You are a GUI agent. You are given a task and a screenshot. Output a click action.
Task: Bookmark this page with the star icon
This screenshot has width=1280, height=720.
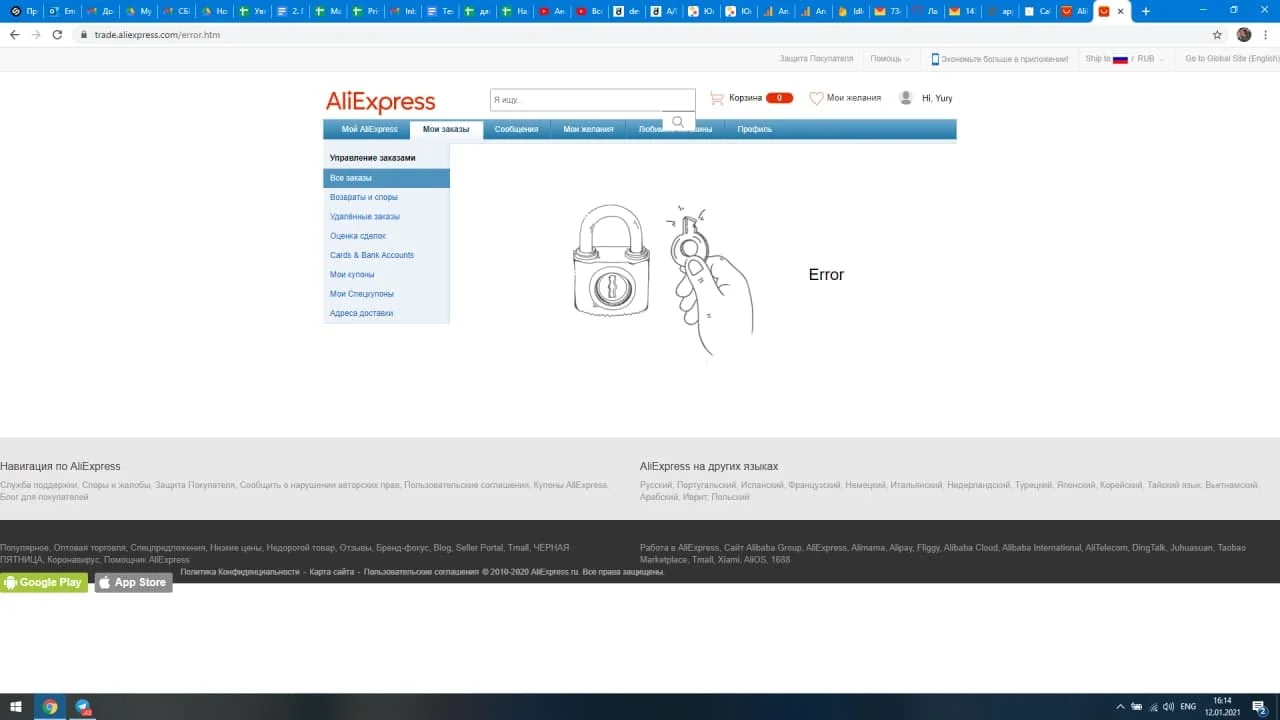pos(1217,34)
